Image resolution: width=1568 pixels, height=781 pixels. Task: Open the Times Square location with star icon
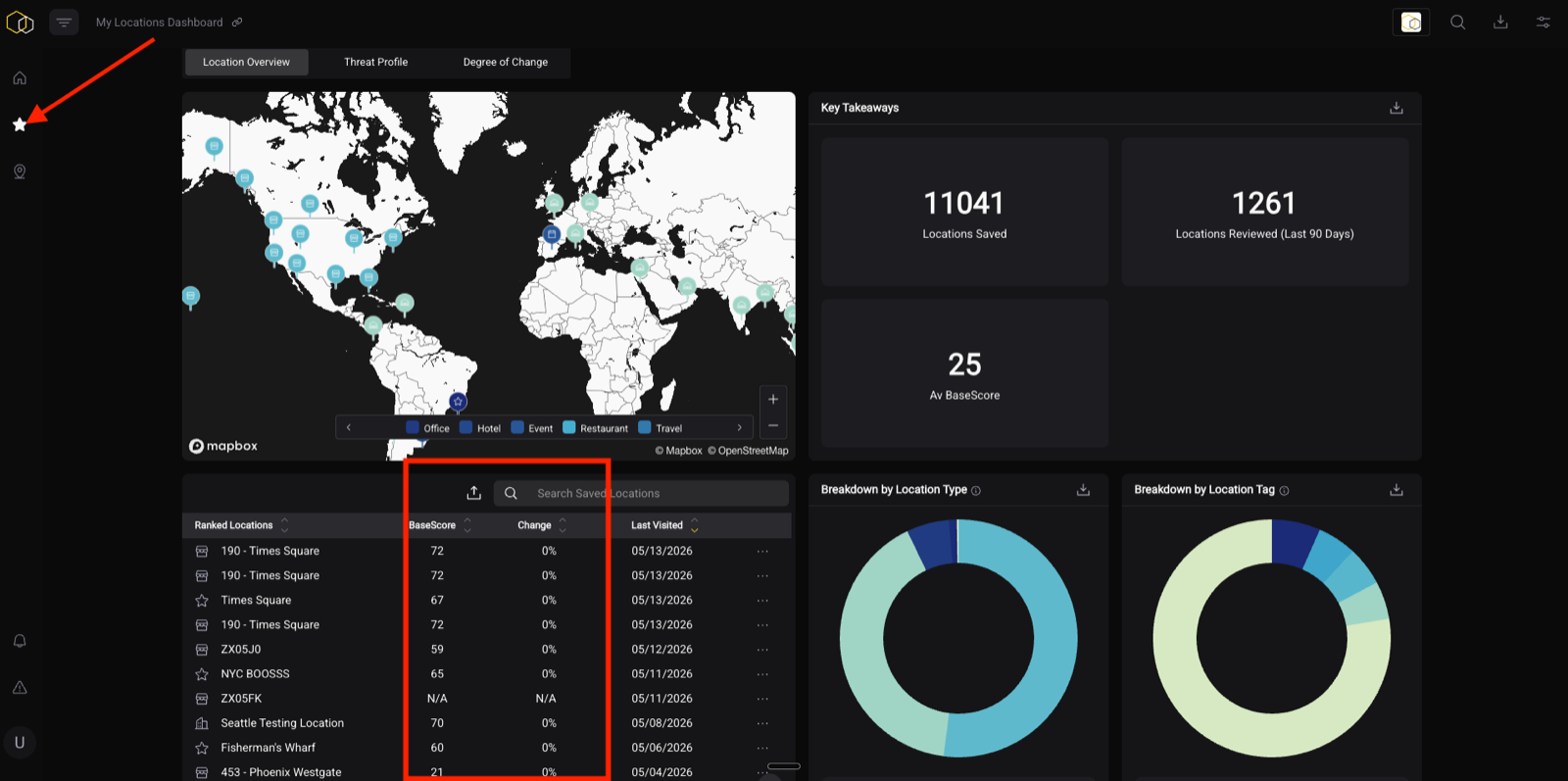[256, 601]
